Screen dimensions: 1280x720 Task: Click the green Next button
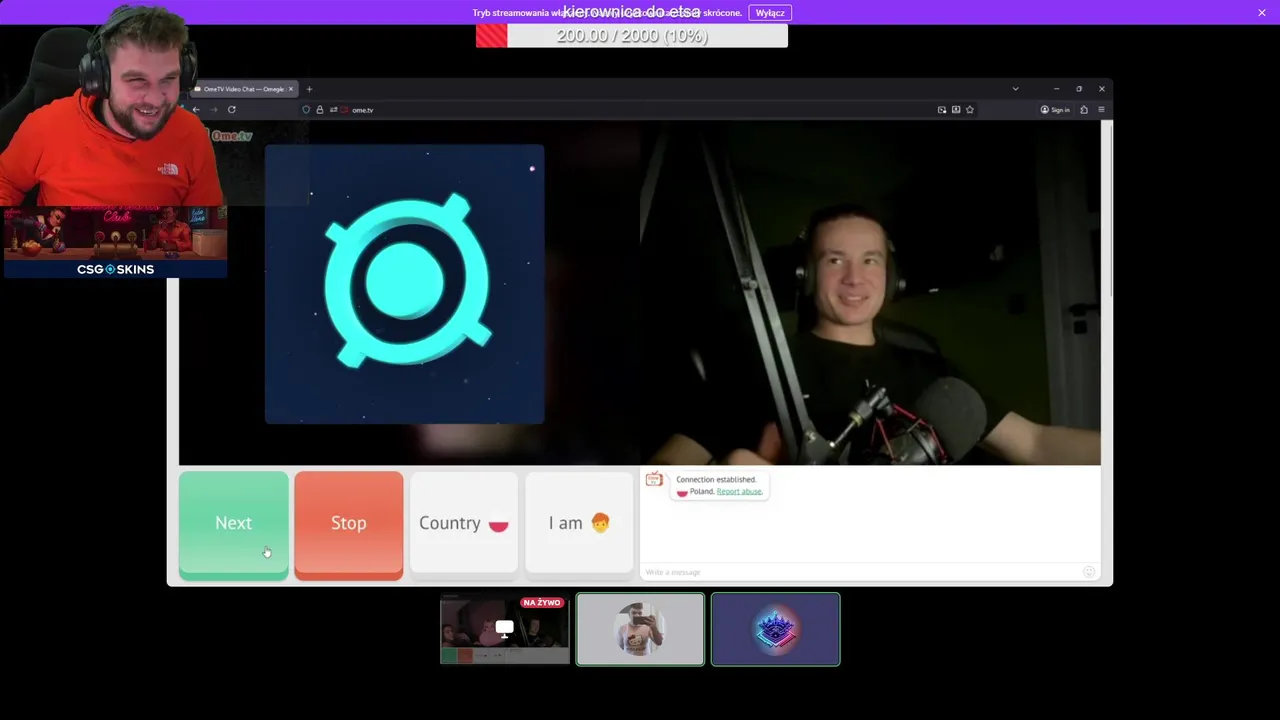[x=233, y=525]
